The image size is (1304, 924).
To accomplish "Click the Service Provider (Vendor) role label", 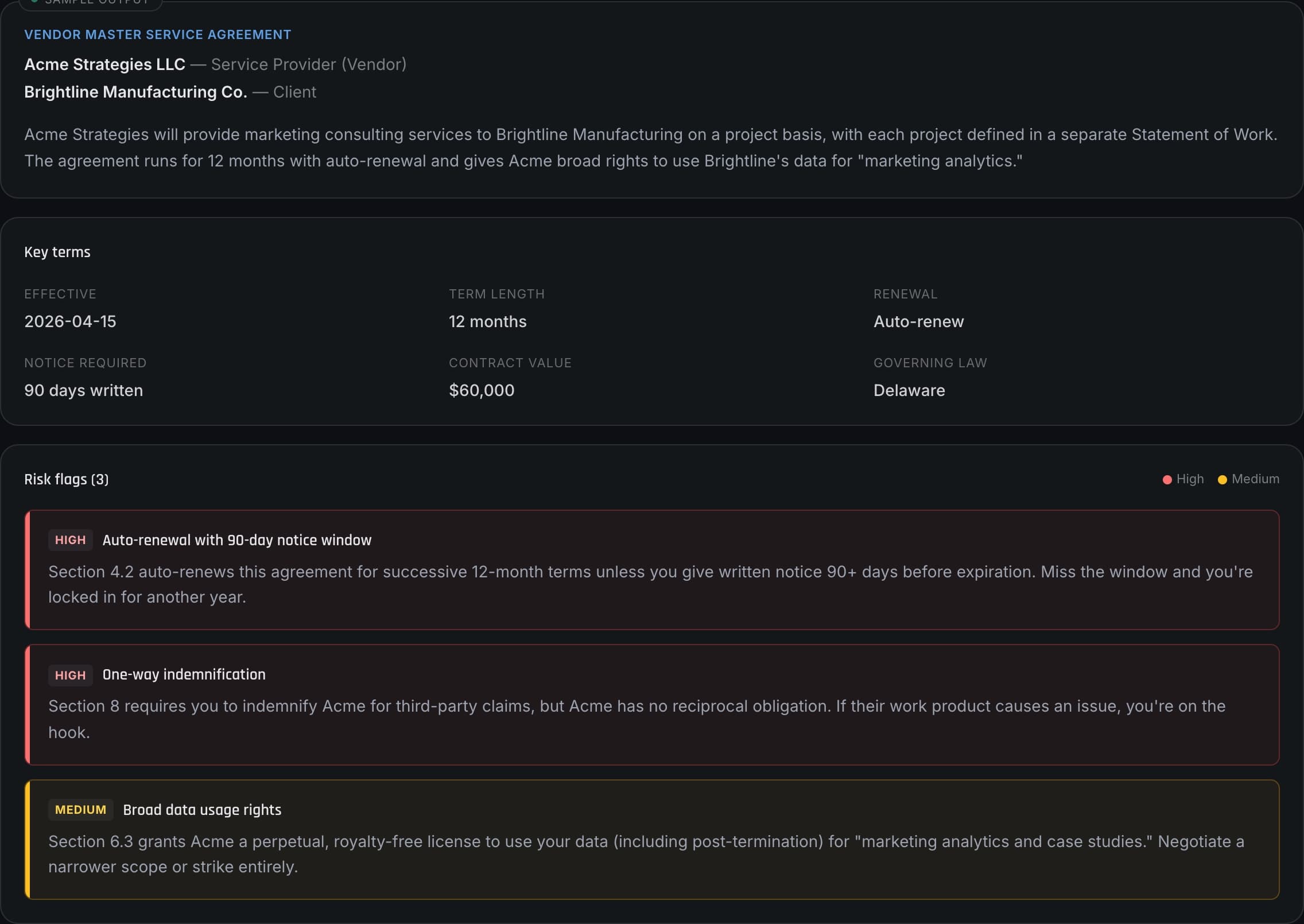I will (x=309, y=64).
